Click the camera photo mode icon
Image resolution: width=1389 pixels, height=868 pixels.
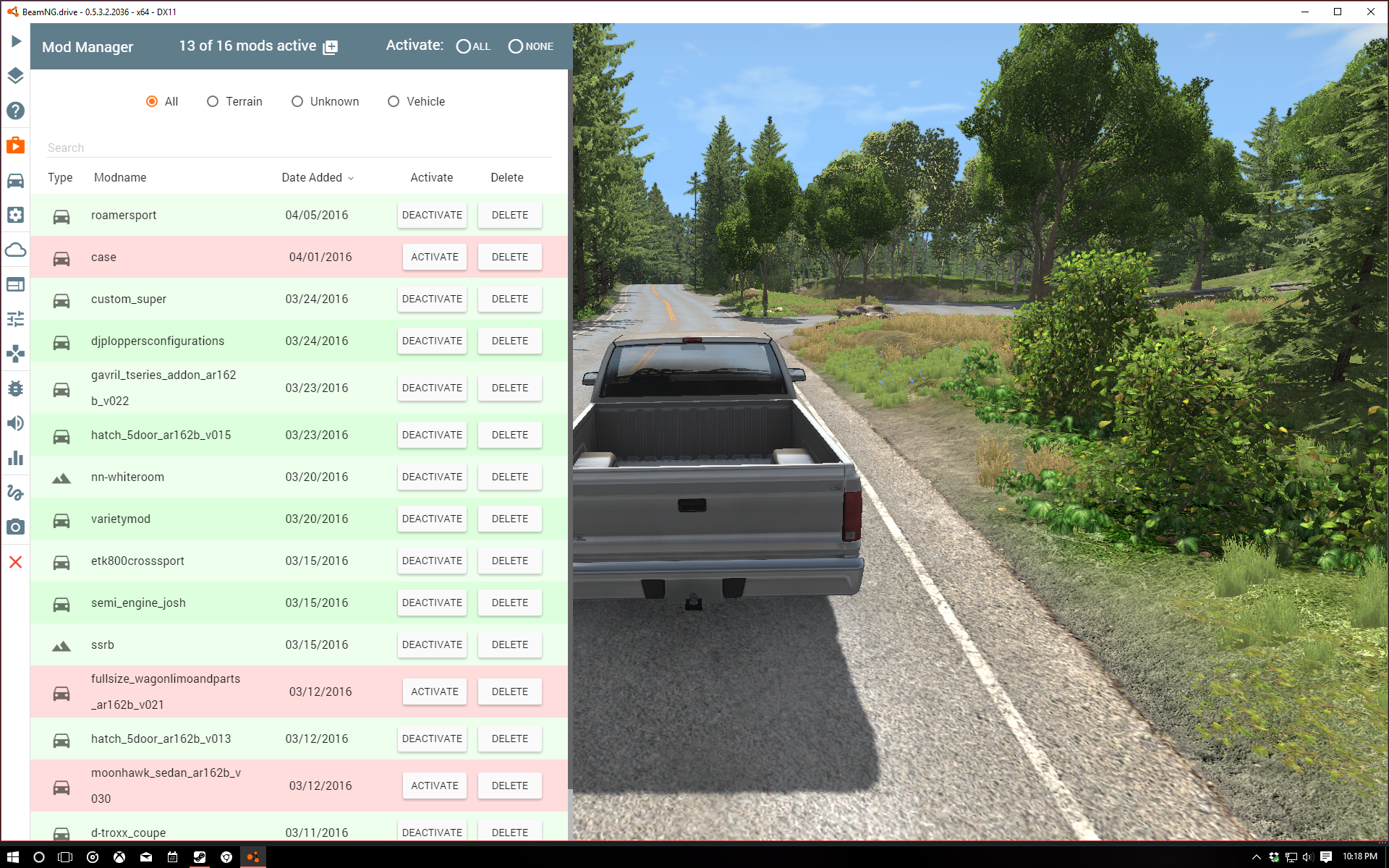coord(16,527)
